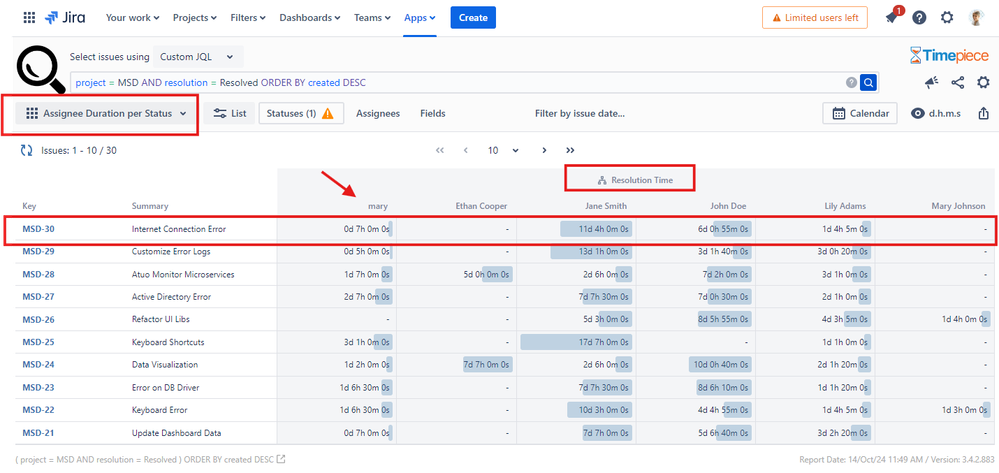Click the Filter by issue date field
The image size is (999, 473).
580,113
